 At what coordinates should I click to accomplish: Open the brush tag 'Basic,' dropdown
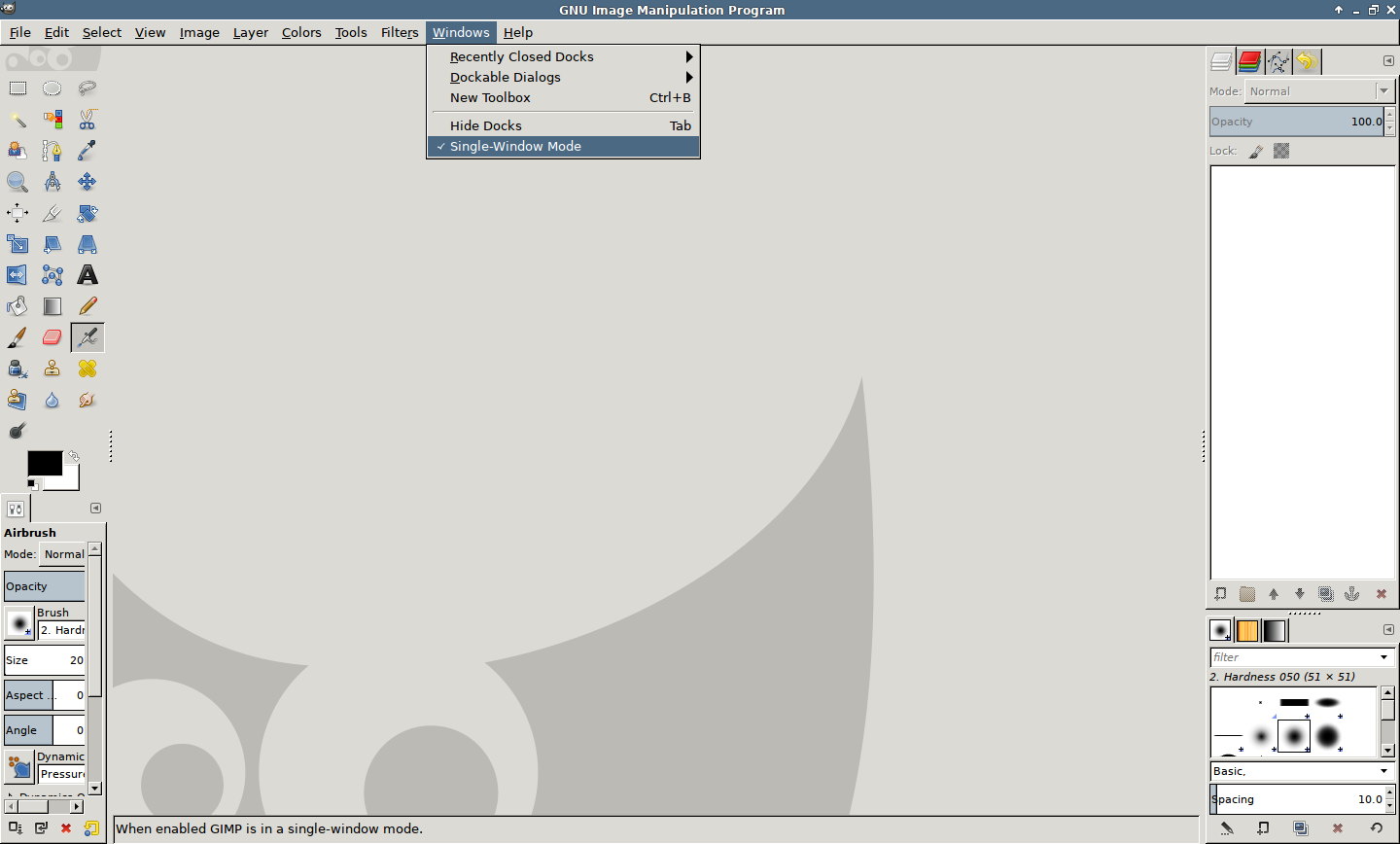point(1302,771)
